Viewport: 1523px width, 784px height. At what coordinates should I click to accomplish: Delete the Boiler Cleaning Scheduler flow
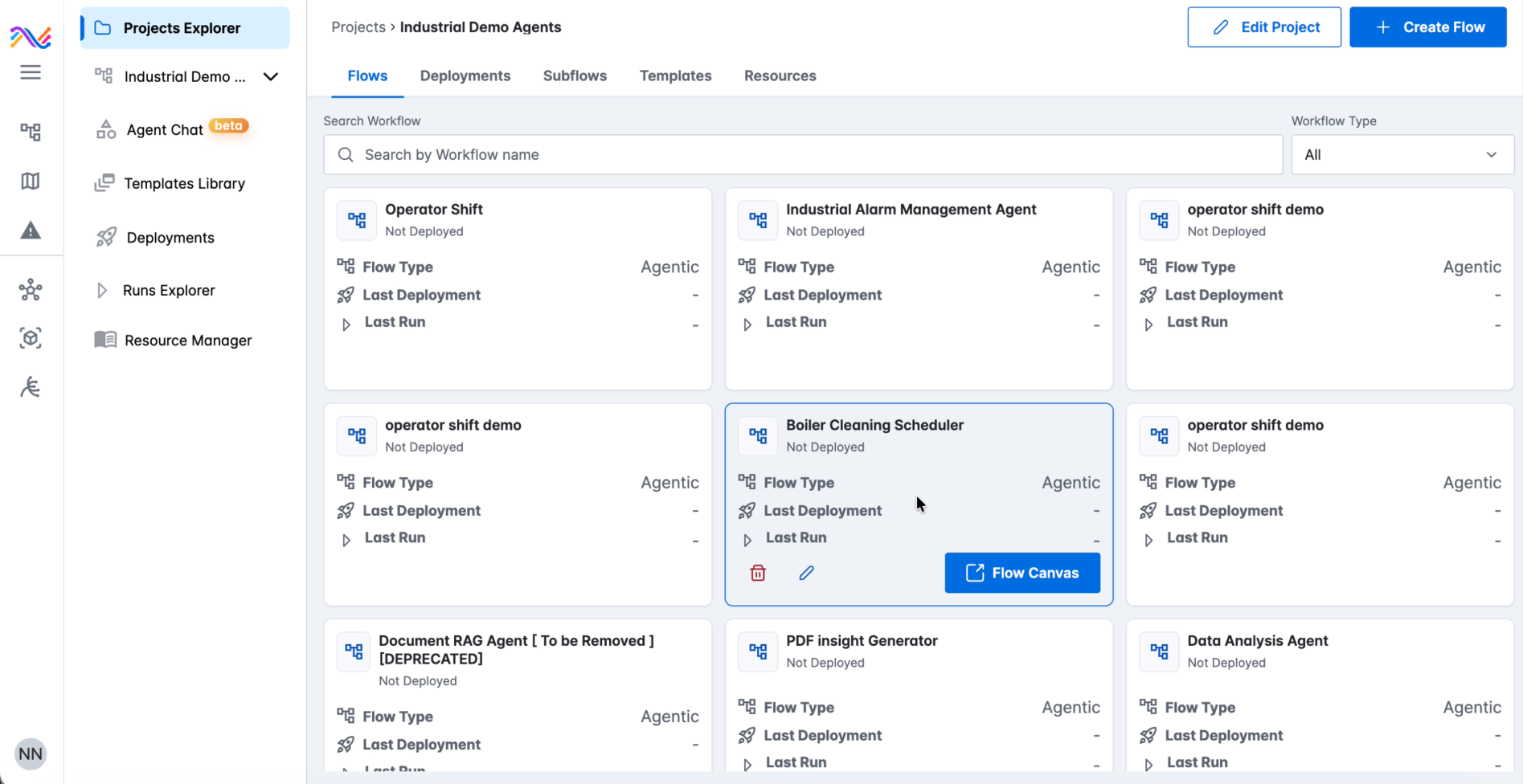coord(758,573)
